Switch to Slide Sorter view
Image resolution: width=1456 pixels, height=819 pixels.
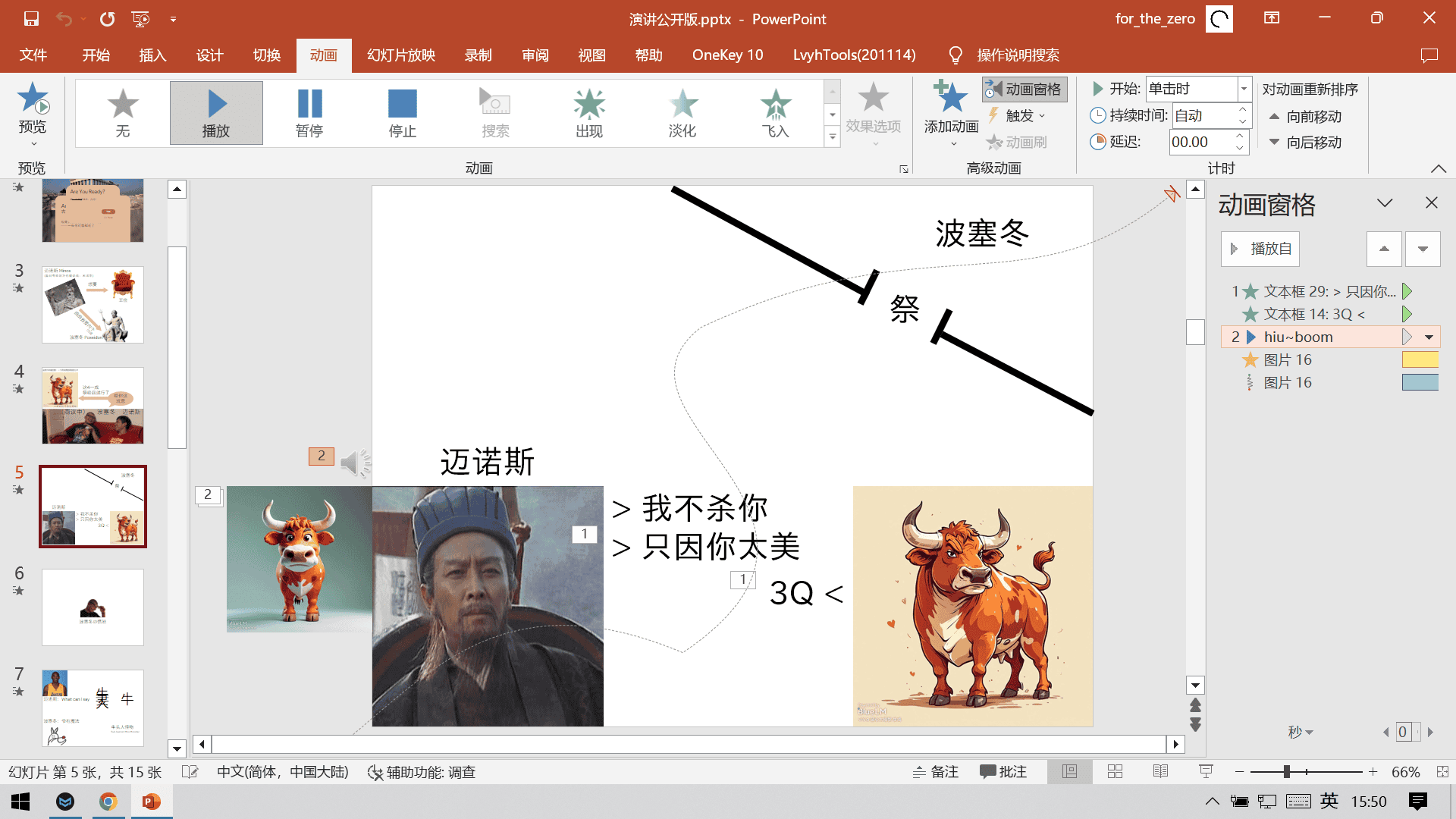click(x=1115, y=772)
